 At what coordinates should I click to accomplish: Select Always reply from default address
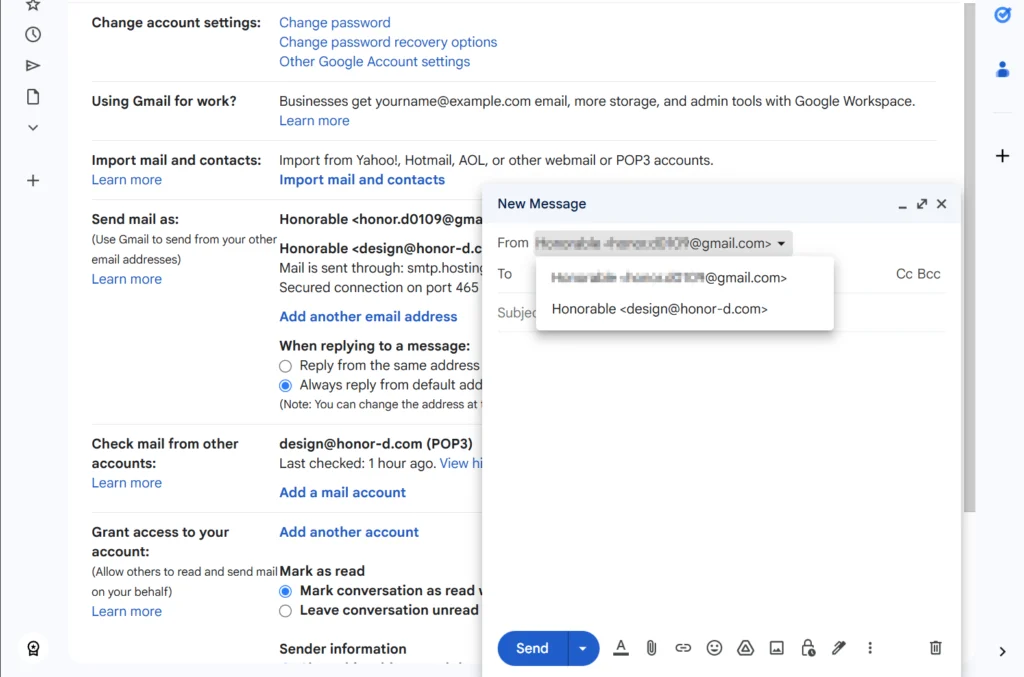285,385
